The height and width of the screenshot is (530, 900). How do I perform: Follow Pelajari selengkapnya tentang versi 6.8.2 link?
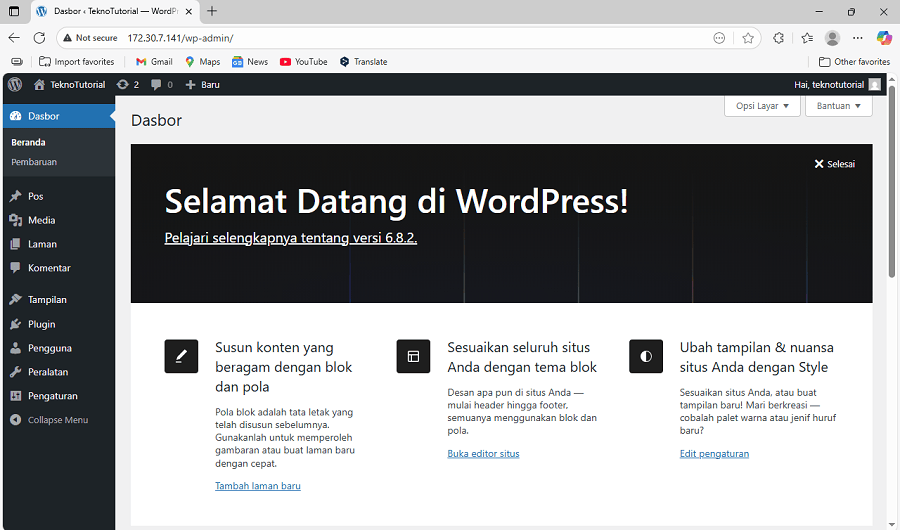(x=290, y=238)
